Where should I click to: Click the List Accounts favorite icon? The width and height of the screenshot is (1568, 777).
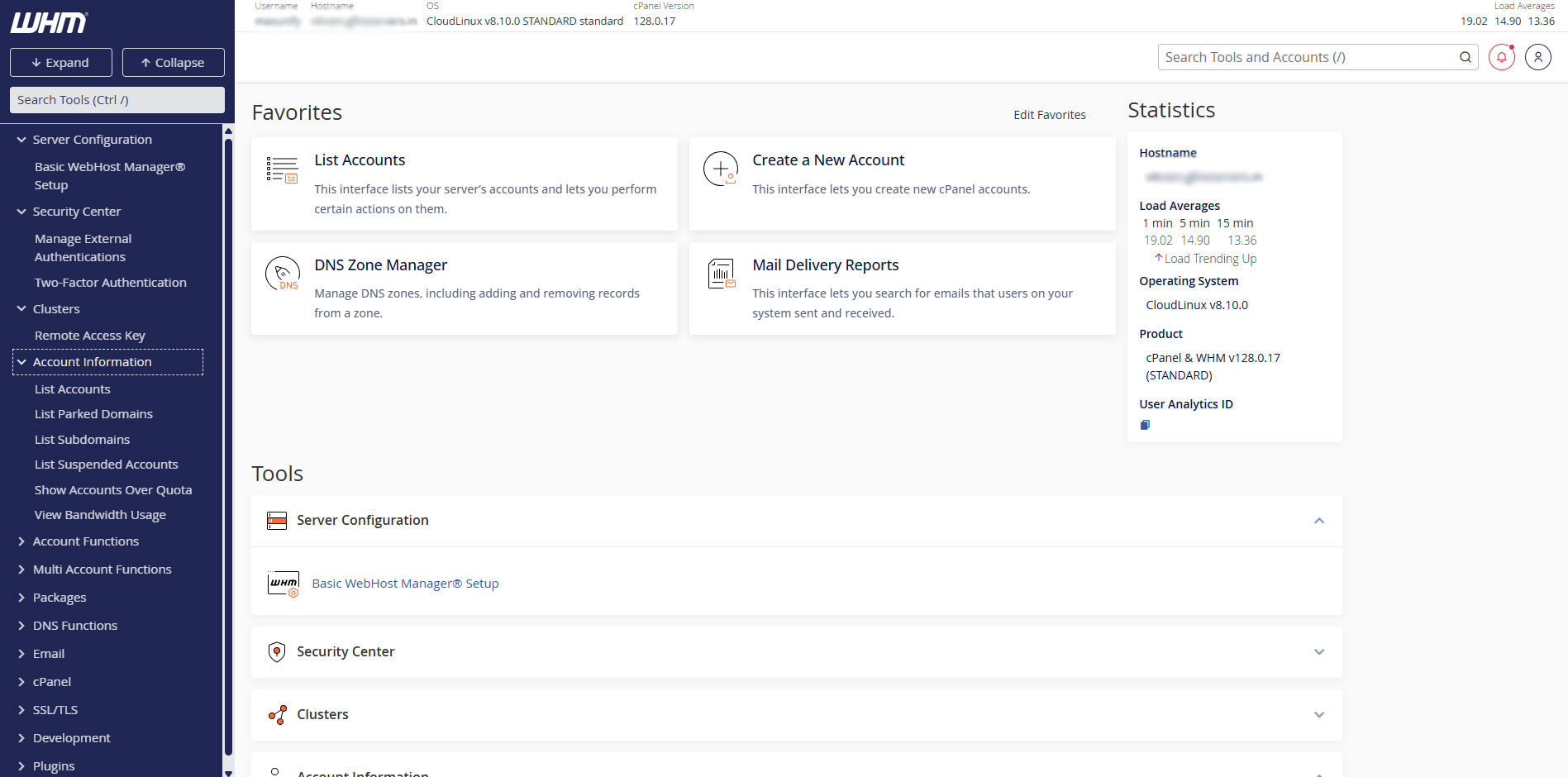(282, 169)
